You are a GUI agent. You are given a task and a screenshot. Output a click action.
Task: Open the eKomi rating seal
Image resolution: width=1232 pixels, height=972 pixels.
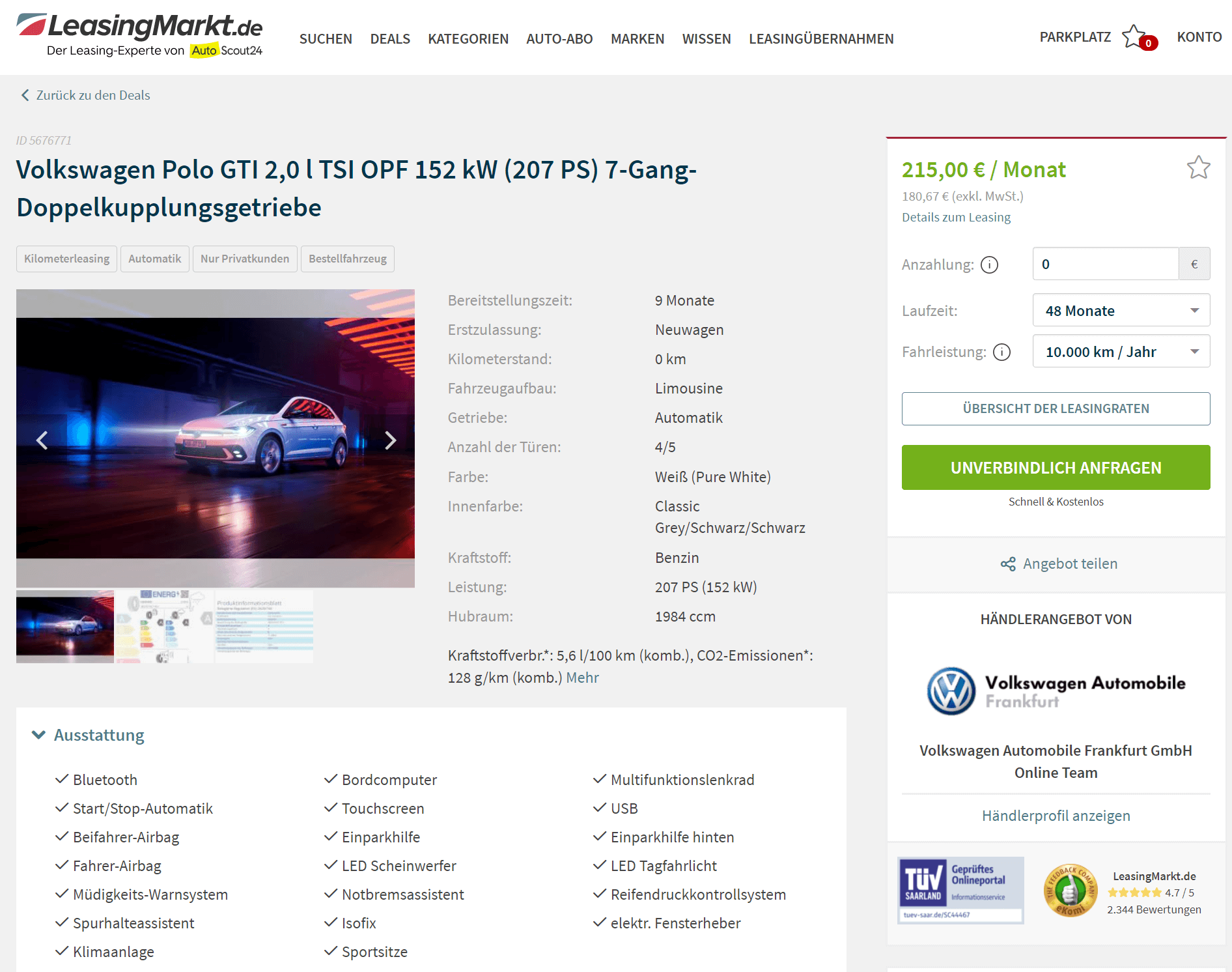coord(1070,891)
